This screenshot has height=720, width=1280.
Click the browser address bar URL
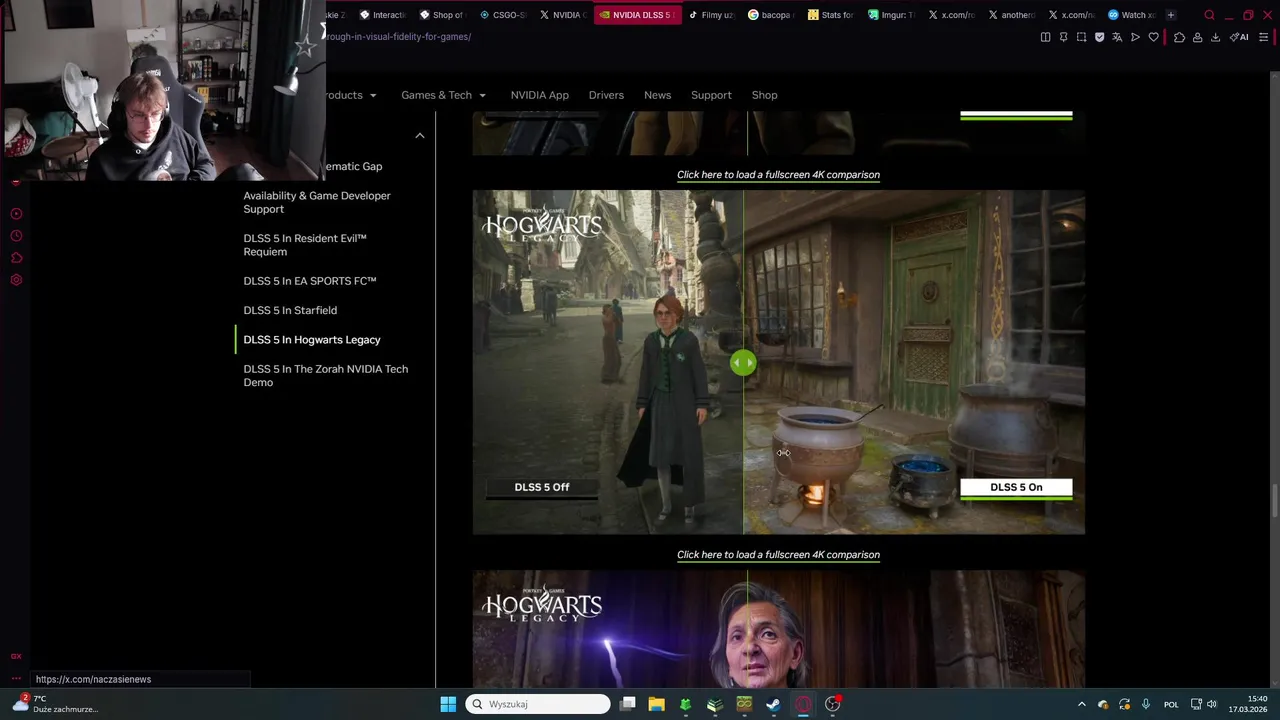click(x=397, y=37)
